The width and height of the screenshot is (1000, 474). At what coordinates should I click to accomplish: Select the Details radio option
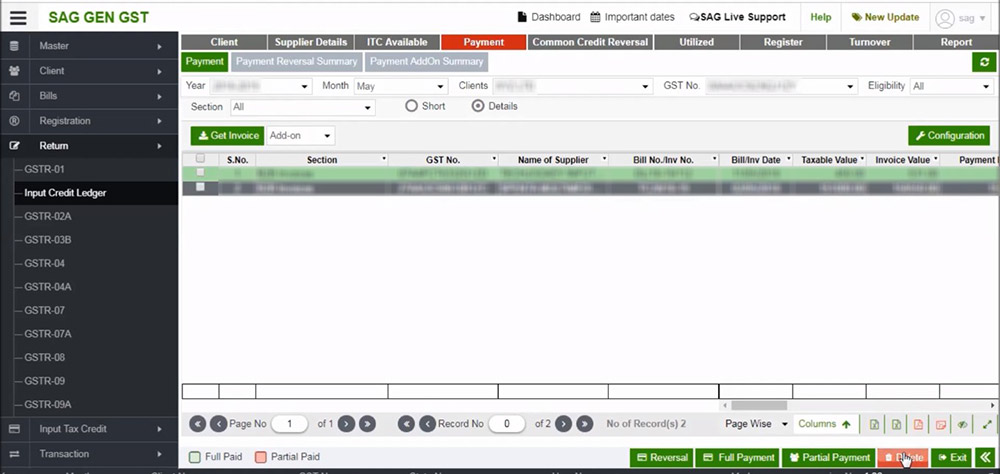477,106
